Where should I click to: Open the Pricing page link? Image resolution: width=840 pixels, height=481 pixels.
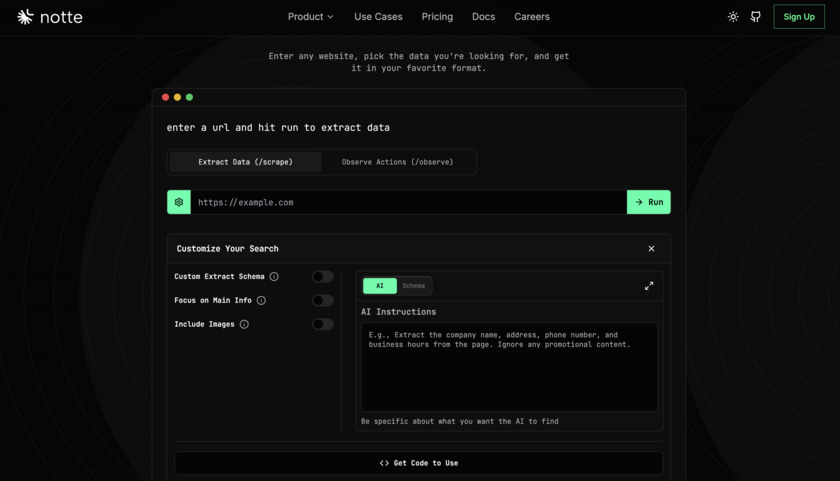437,17
